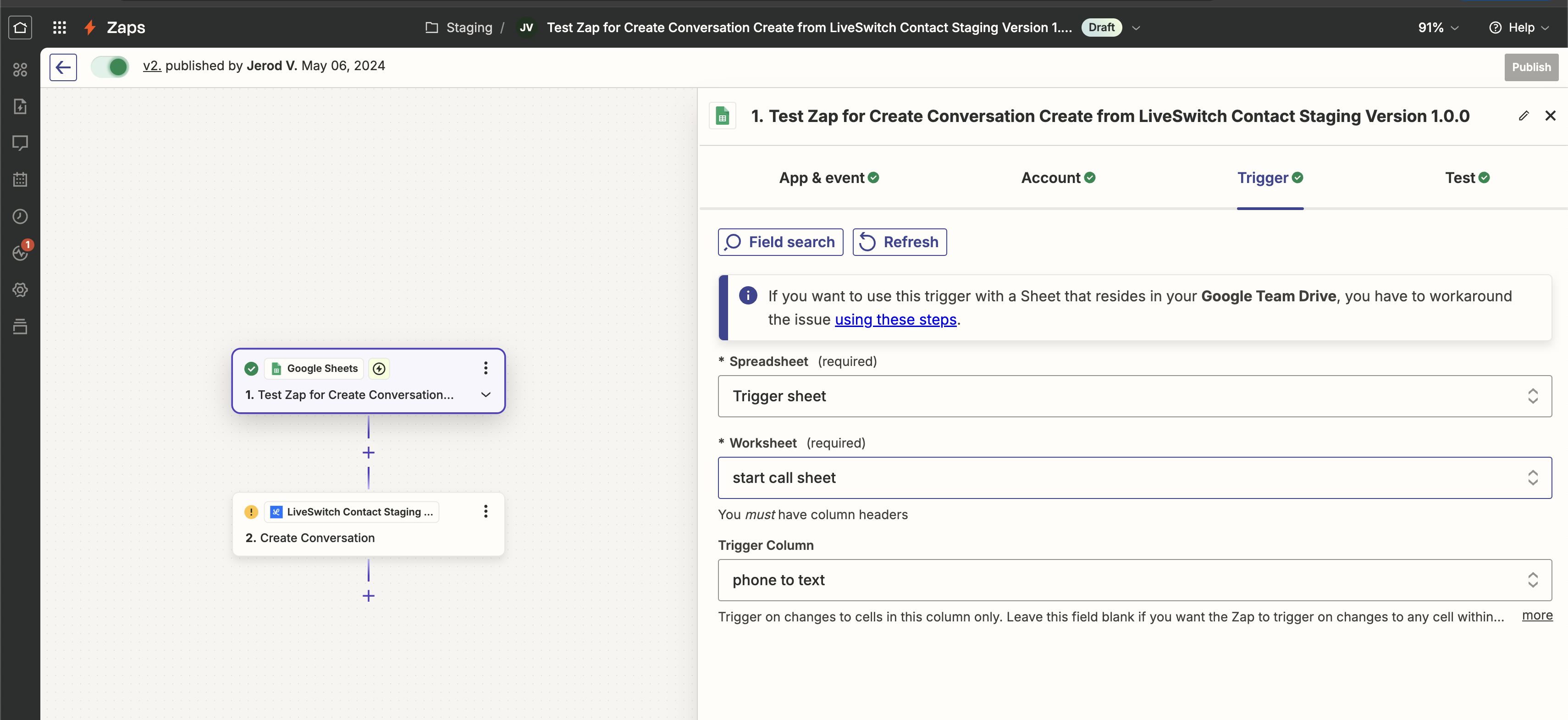Open the Help menu

click(x=1518, y=28)
